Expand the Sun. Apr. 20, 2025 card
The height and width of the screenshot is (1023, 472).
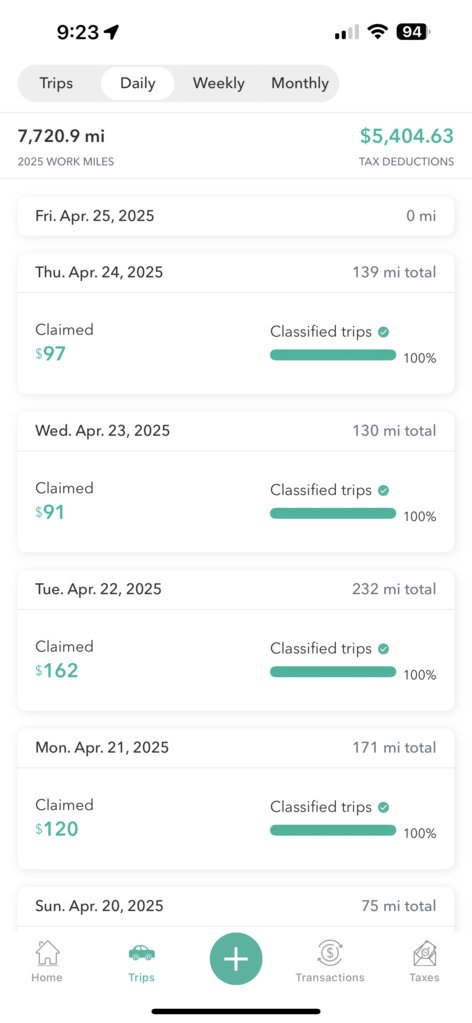(236, 906)
